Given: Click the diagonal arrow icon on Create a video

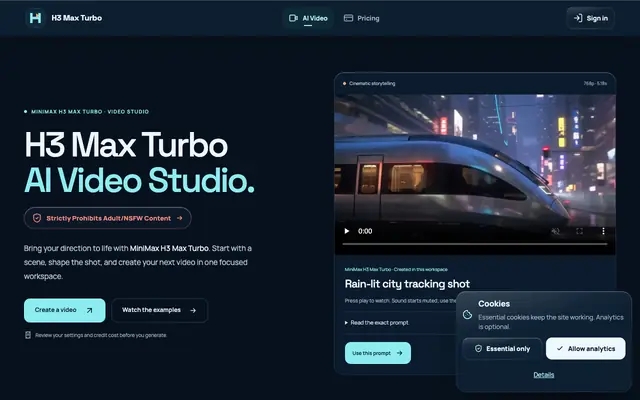Looking at the screenshot, I should pos(89,310).
